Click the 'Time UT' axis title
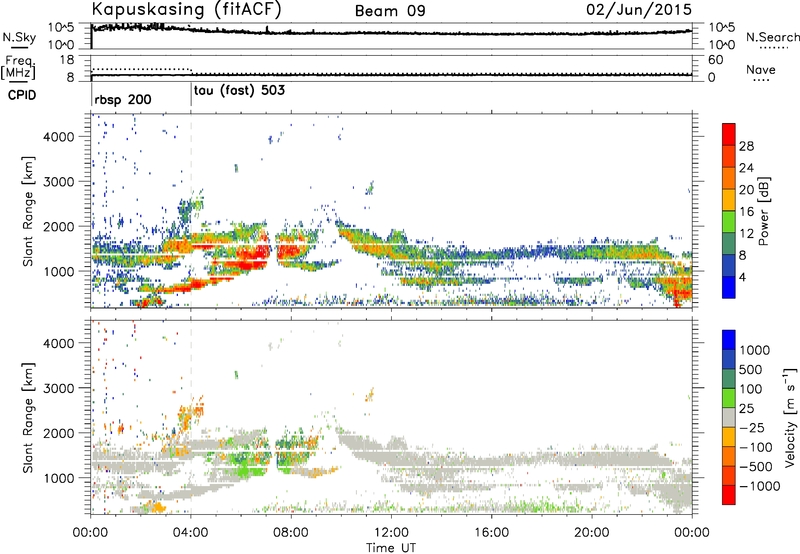Image resolution: width=800 pixels, height=554 pixels. pos(391,548)
